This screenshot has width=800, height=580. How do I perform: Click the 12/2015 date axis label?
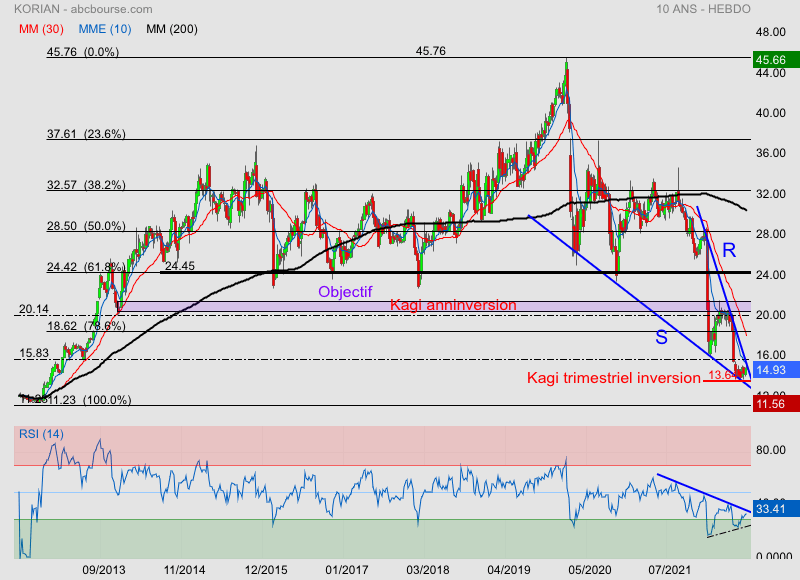(x=266, y=570)
